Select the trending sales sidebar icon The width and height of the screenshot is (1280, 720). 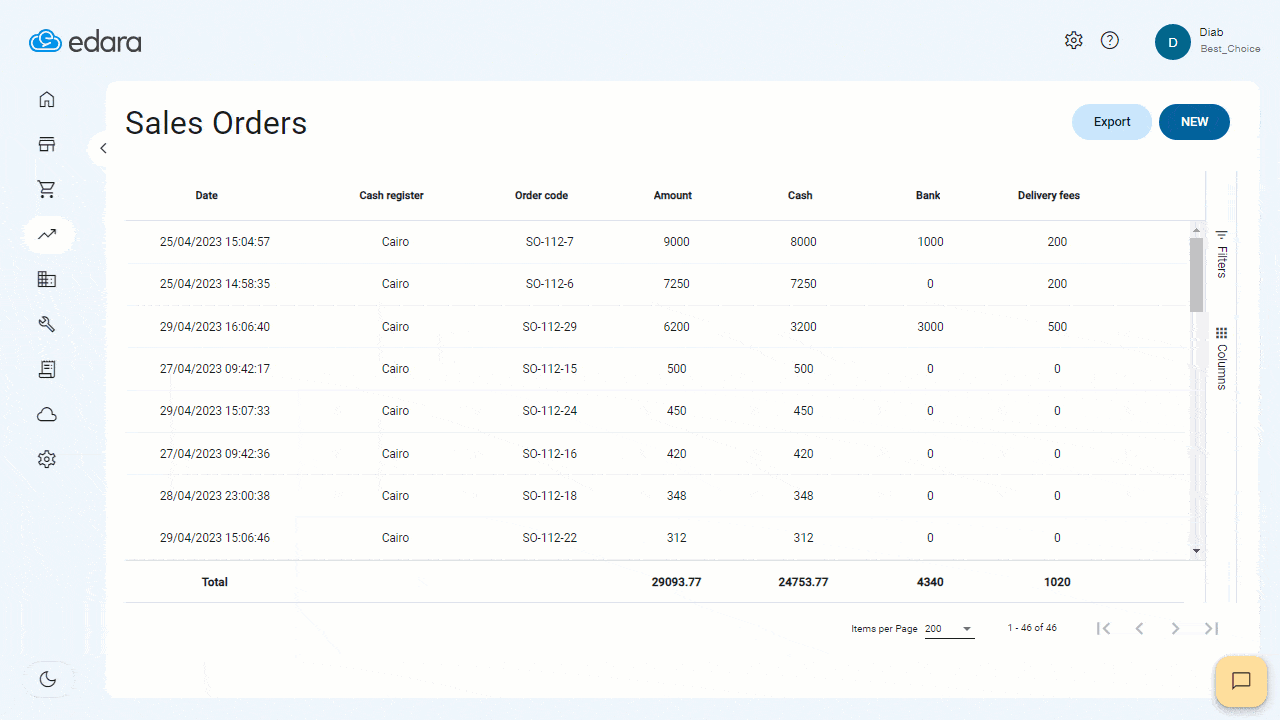(x=47, y=234)
